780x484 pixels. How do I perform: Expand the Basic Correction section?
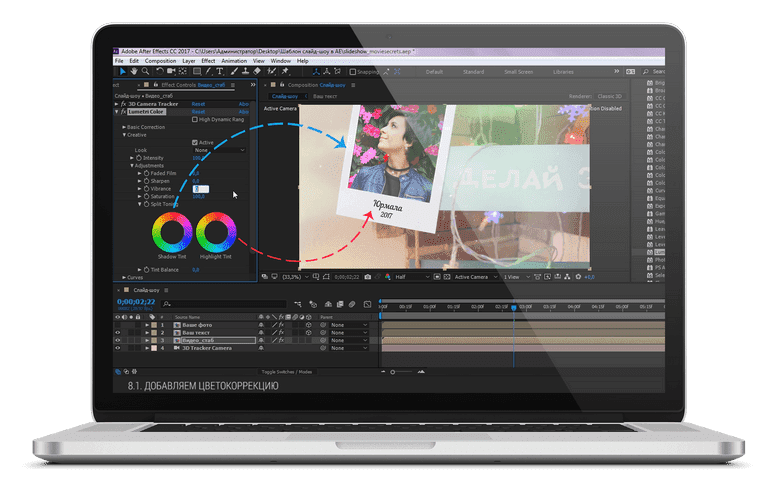[x=124, y=127]
